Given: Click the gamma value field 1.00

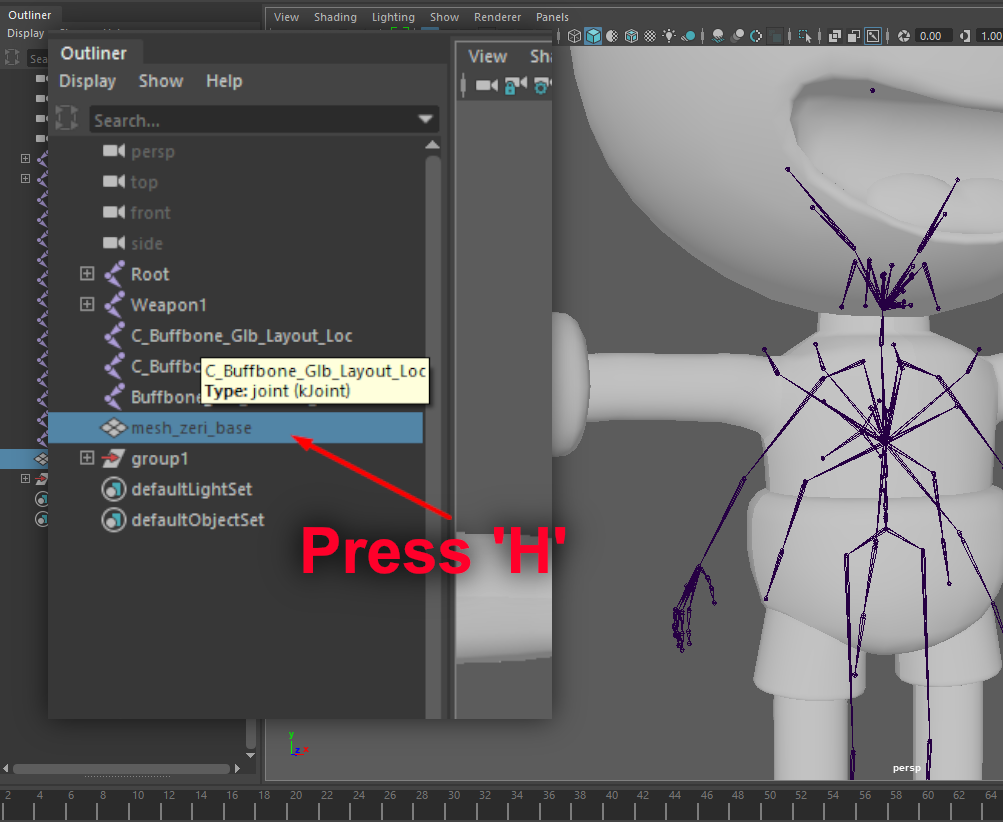Looking at the screenshot, I should pyautogui.click(x=991, y=36).
